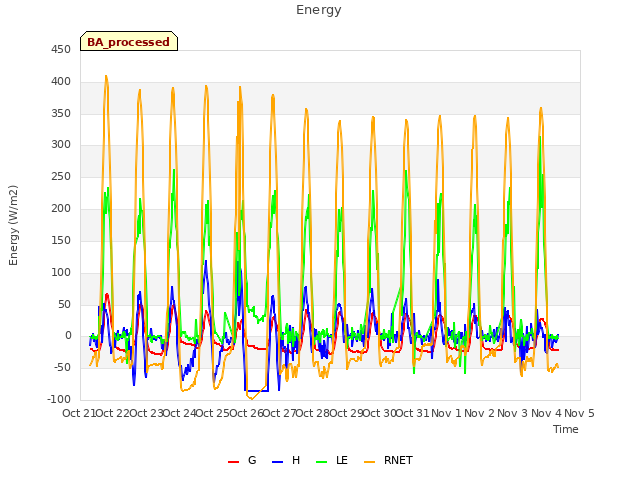Click the 50 y-axis tick label
Image resolution: width=640 pixels, height=480 pixels.
pos(64,304)
